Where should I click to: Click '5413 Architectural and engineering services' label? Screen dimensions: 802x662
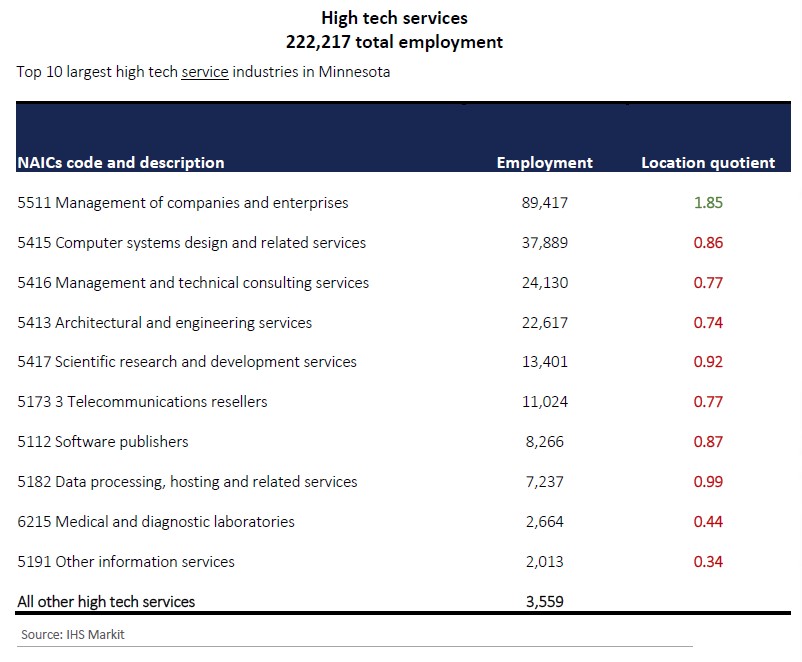click(165, 323)
